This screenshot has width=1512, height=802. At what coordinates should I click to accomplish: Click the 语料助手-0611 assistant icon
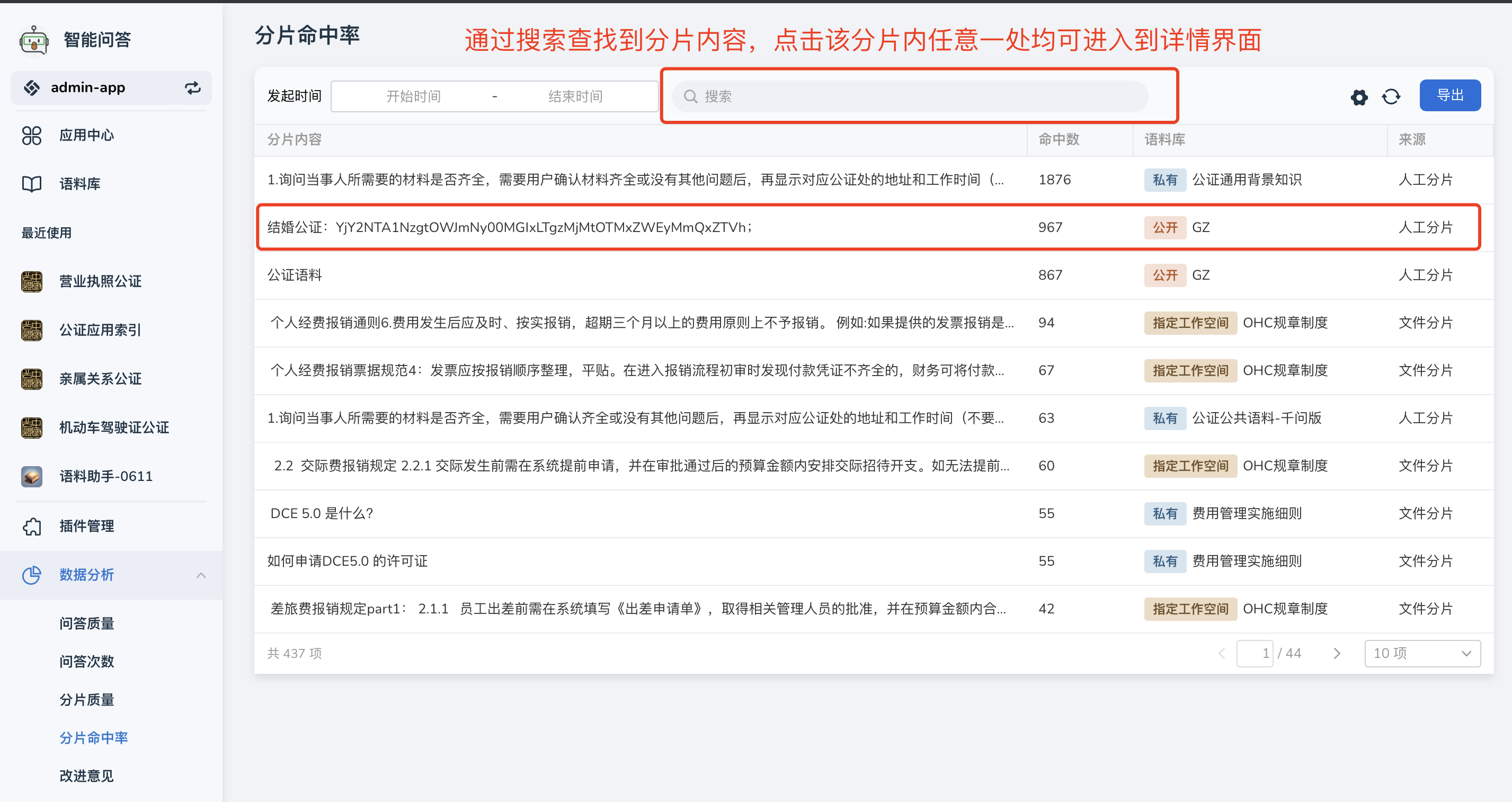tap(32, 476)
